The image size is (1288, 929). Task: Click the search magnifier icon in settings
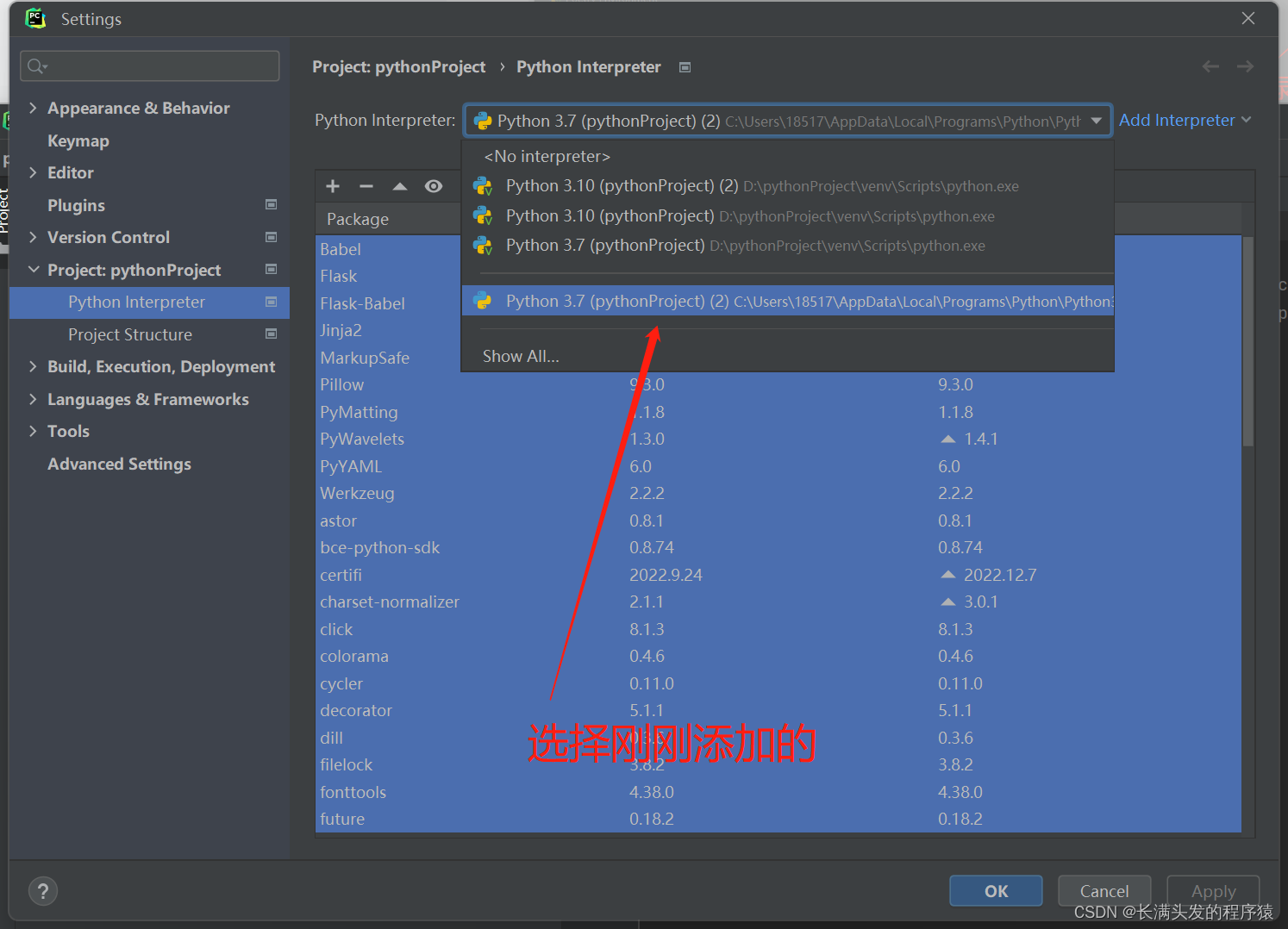coord(37,66)
